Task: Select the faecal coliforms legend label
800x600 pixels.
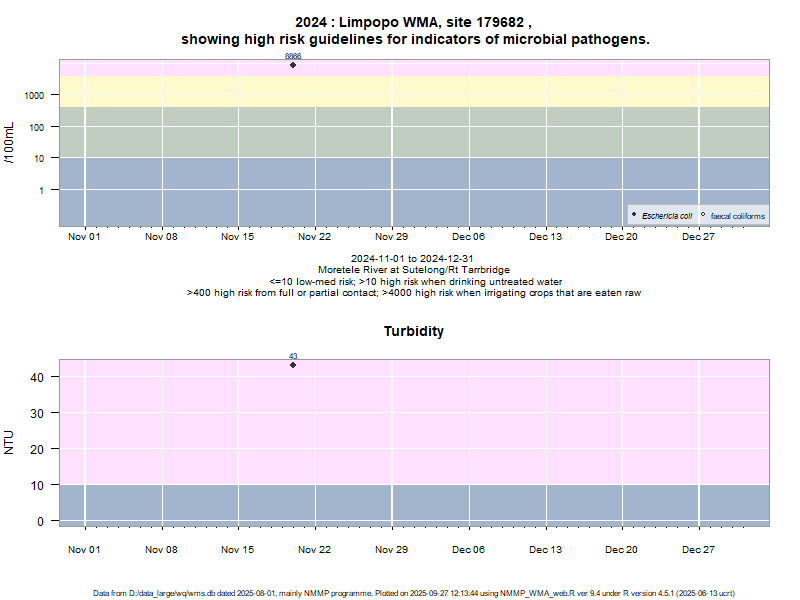Action: click(x=737, y=216)
